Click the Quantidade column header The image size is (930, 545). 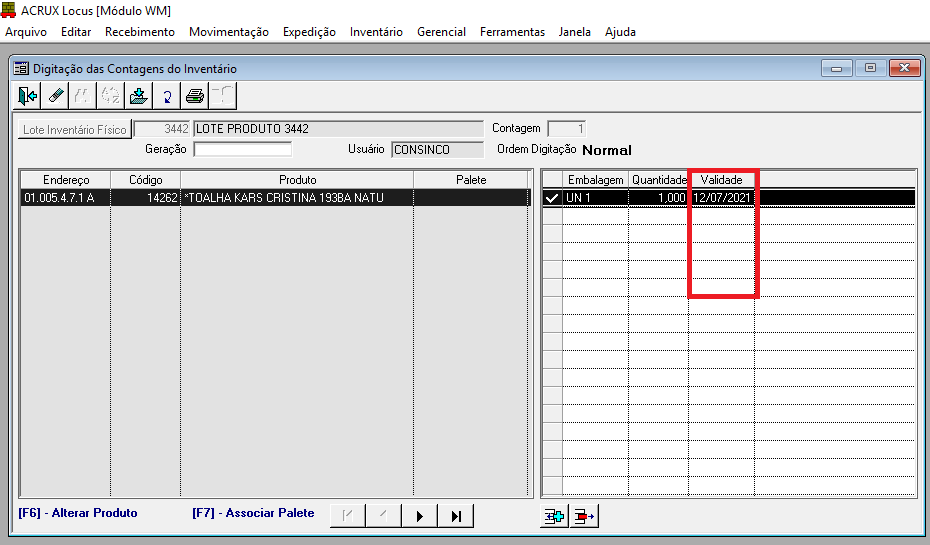pyautogui.click(x=658, y=180)
